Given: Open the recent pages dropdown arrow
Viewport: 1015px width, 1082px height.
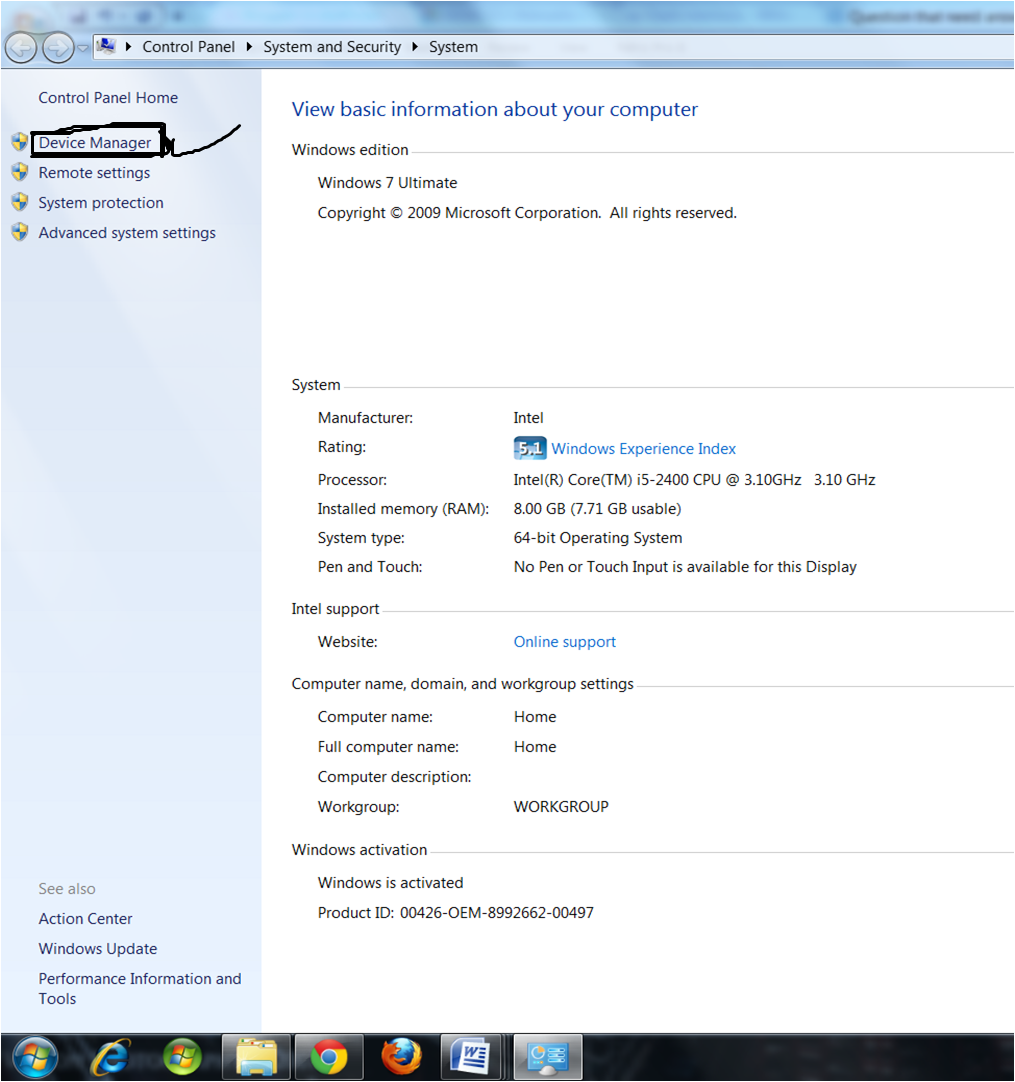Looking at the screenshot, I should click(83, 48).
